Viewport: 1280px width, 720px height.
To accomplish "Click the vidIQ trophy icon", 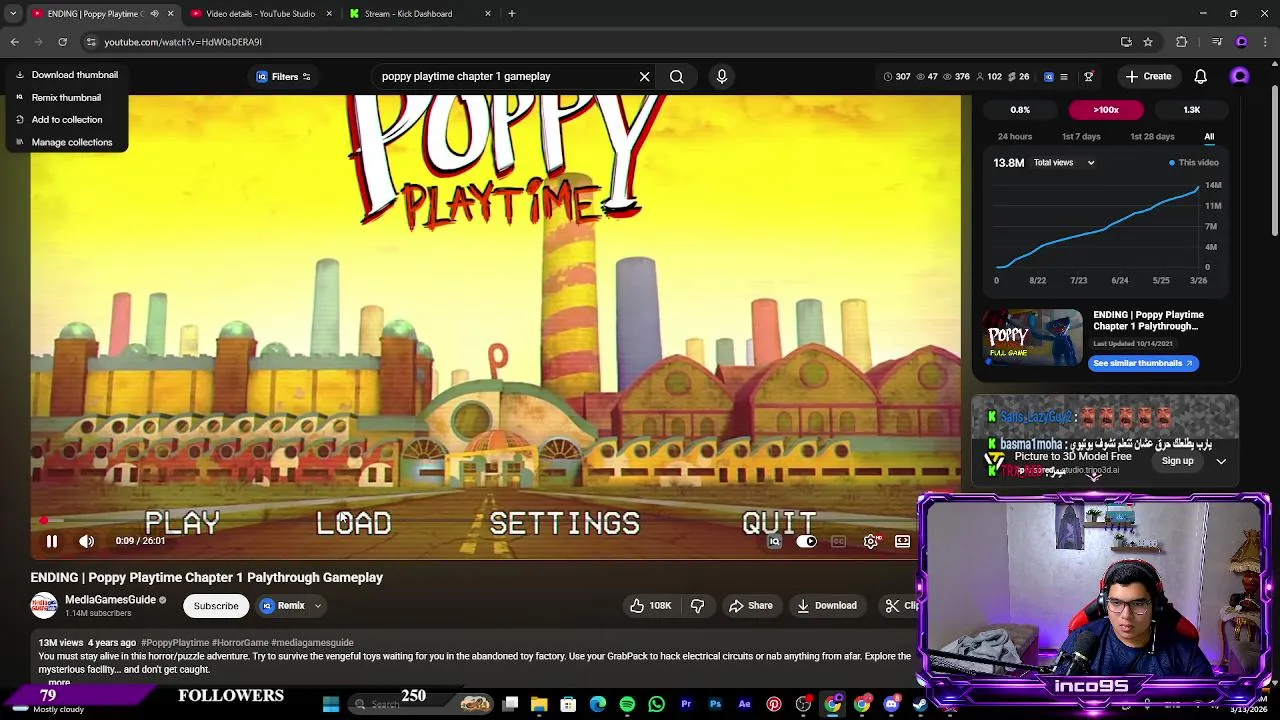I will [x=1089, y=76].
